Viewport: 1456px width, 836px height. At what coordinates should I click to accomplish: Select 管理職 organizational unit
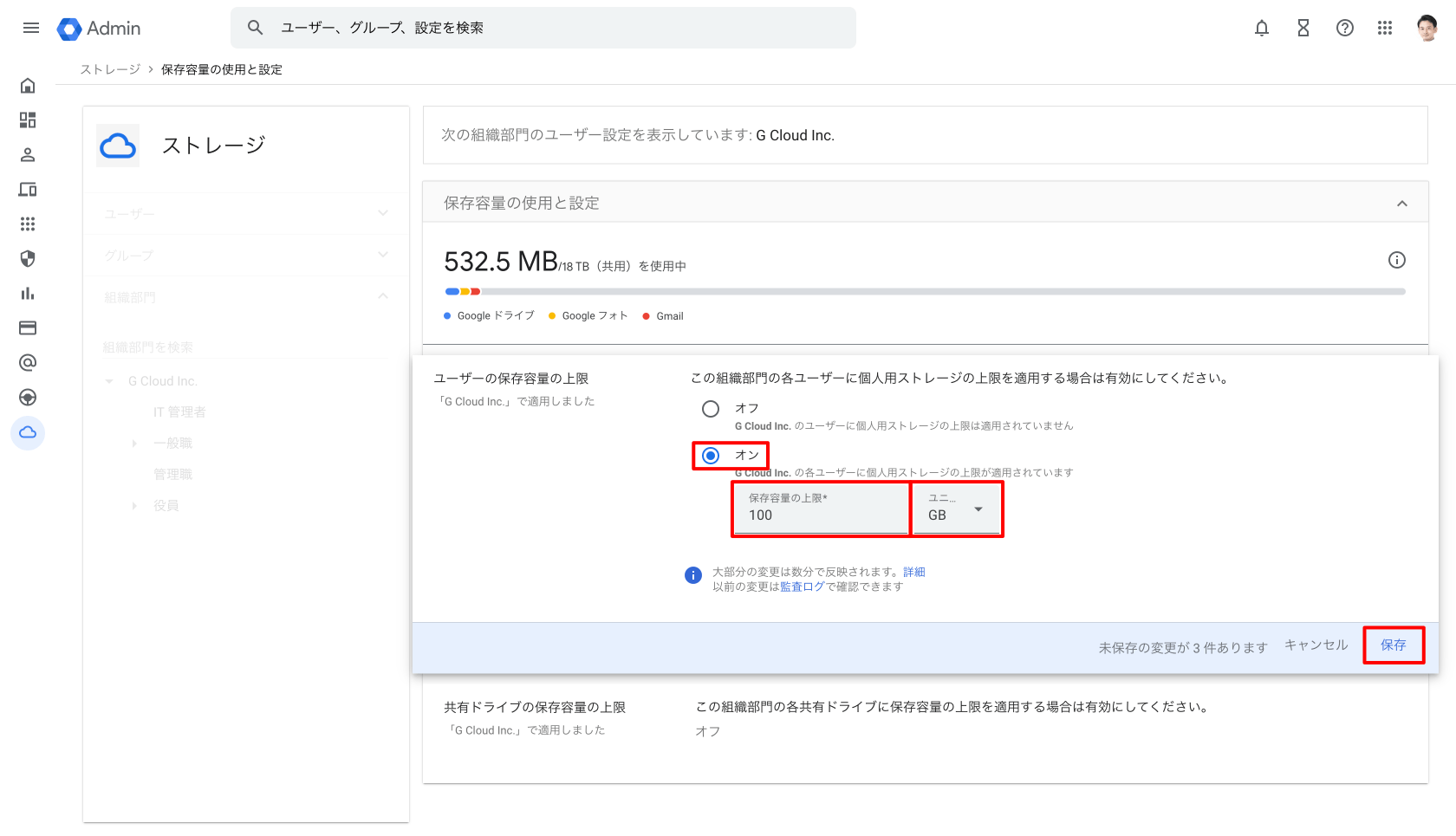click(172, 475)
